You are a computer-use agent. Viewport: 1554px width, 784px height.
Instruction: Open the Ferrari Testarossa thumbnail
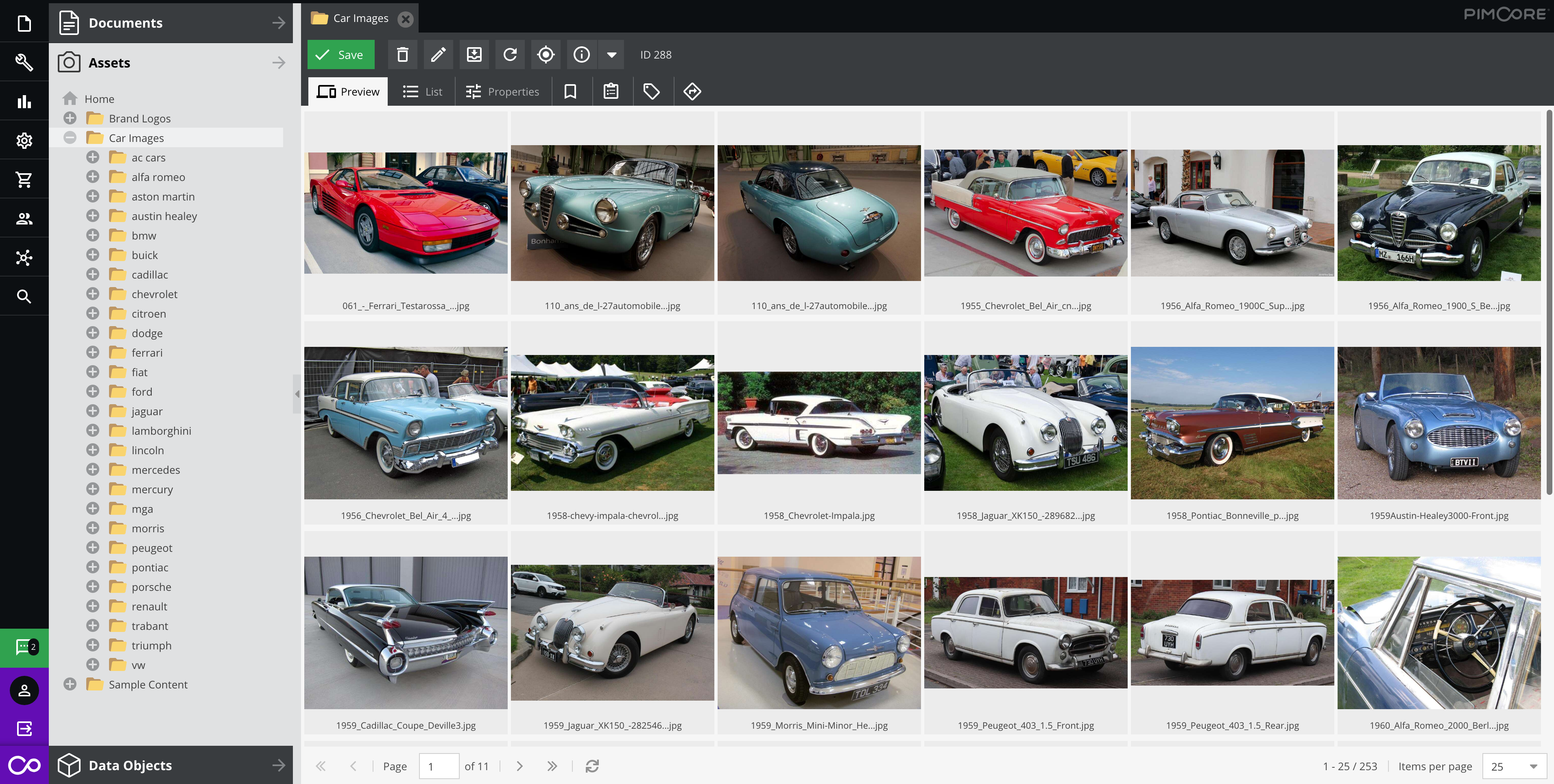[x=406, y=213]
